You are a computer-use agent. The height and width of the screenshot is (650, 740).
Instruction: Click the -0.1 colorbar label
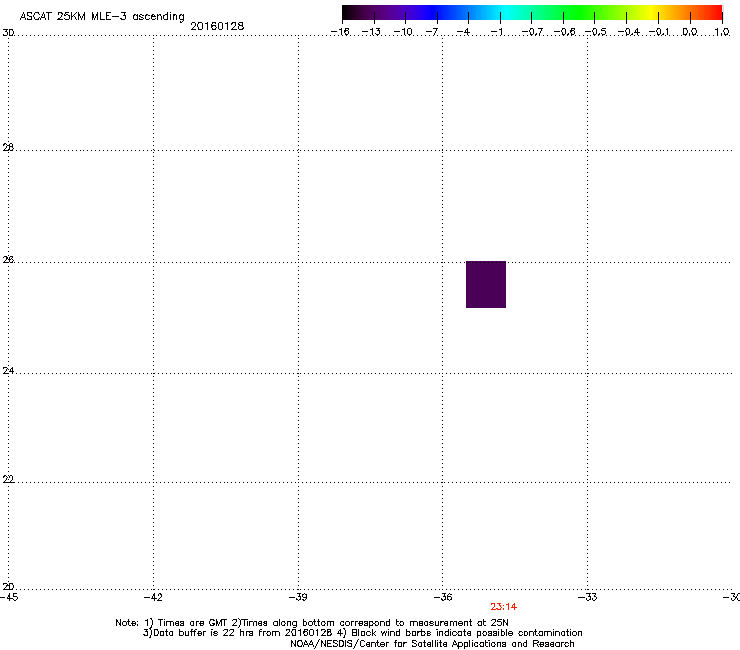(659, 32)
